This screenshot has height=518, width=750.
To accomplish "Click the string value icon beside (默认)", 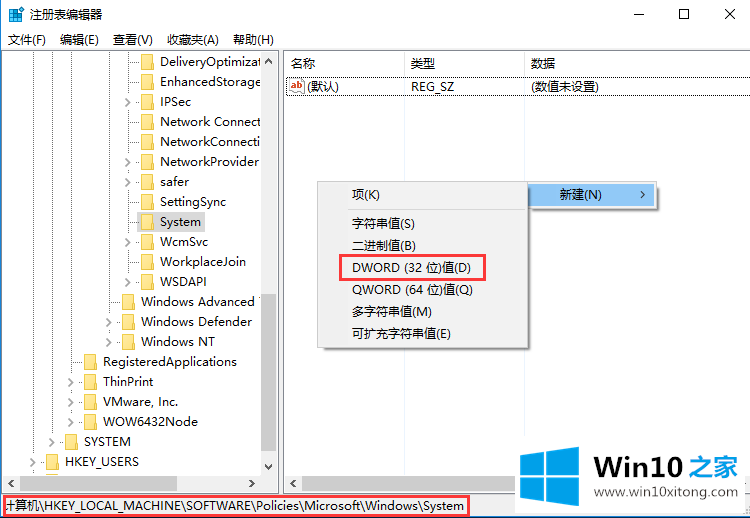I will [296, 87].
